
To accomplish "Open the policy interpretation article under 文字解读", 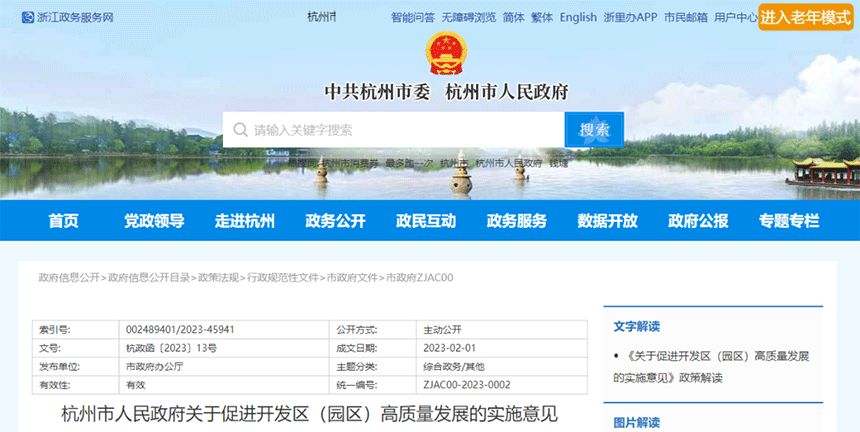I will (715, 366).
